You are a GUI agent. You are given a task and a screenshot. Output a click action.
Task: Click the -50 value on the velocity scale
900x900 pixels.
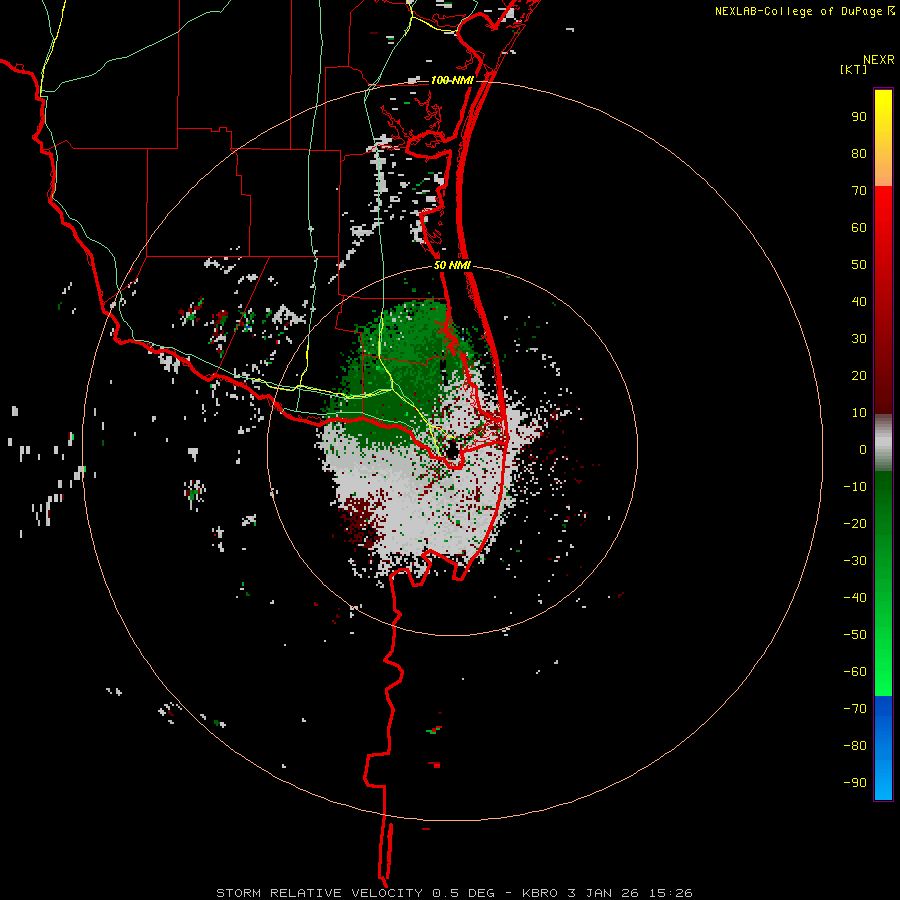855,635
